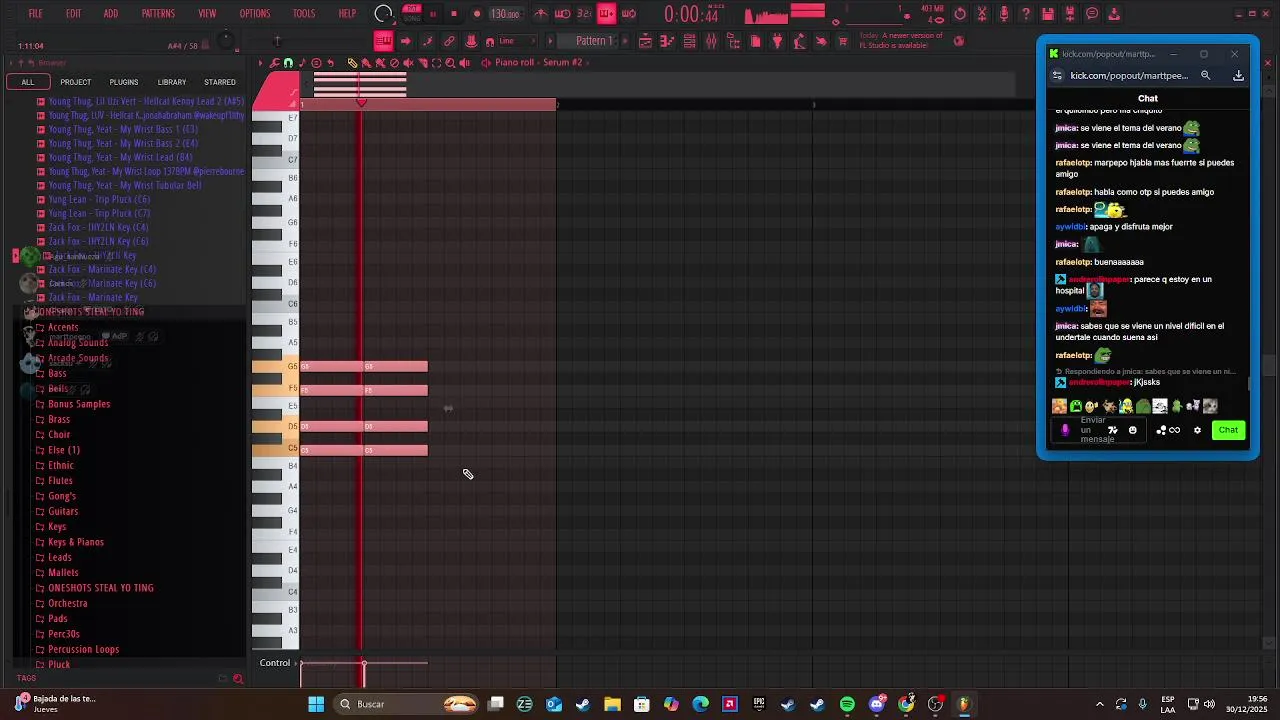Click Enviar un mensaje input field

click(1097, 430)
